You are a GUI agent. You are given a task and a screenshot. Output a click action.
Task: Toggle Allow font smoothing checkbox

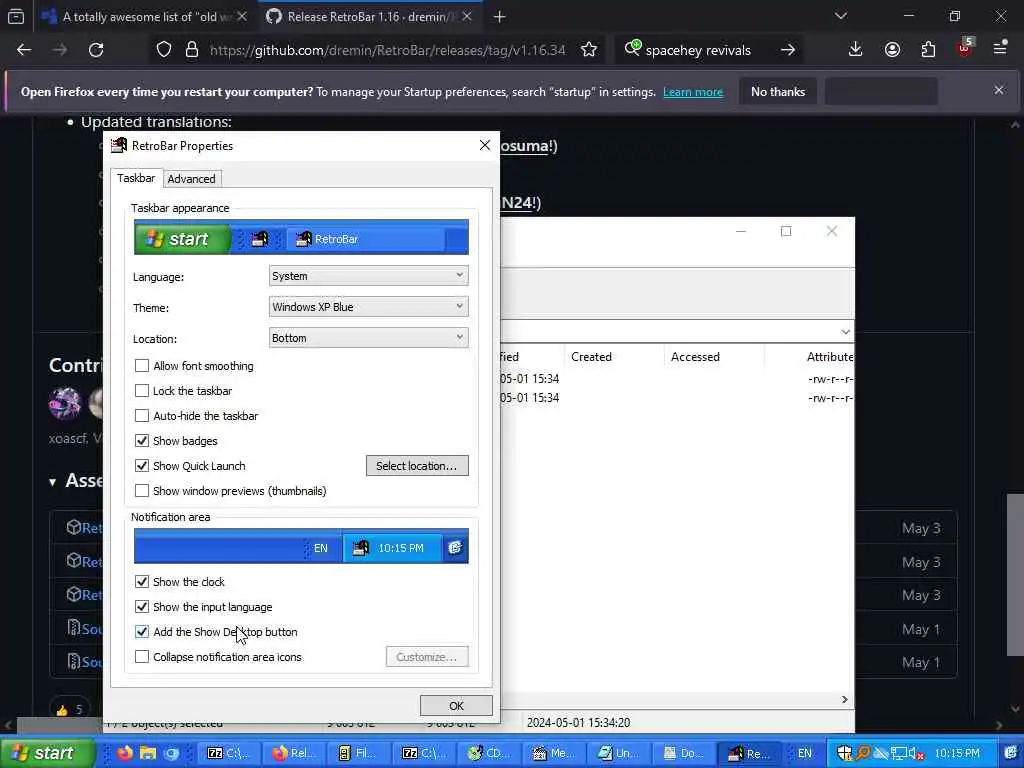coord(142,366)
